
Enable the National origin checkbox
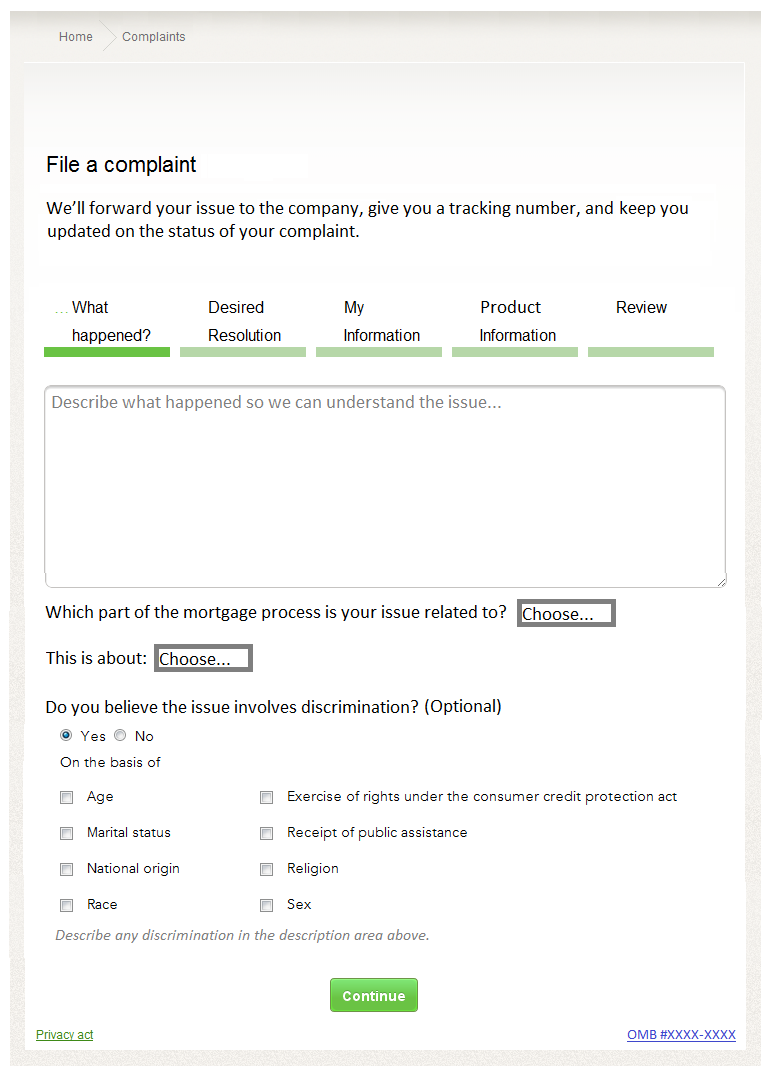click(67, 869)
